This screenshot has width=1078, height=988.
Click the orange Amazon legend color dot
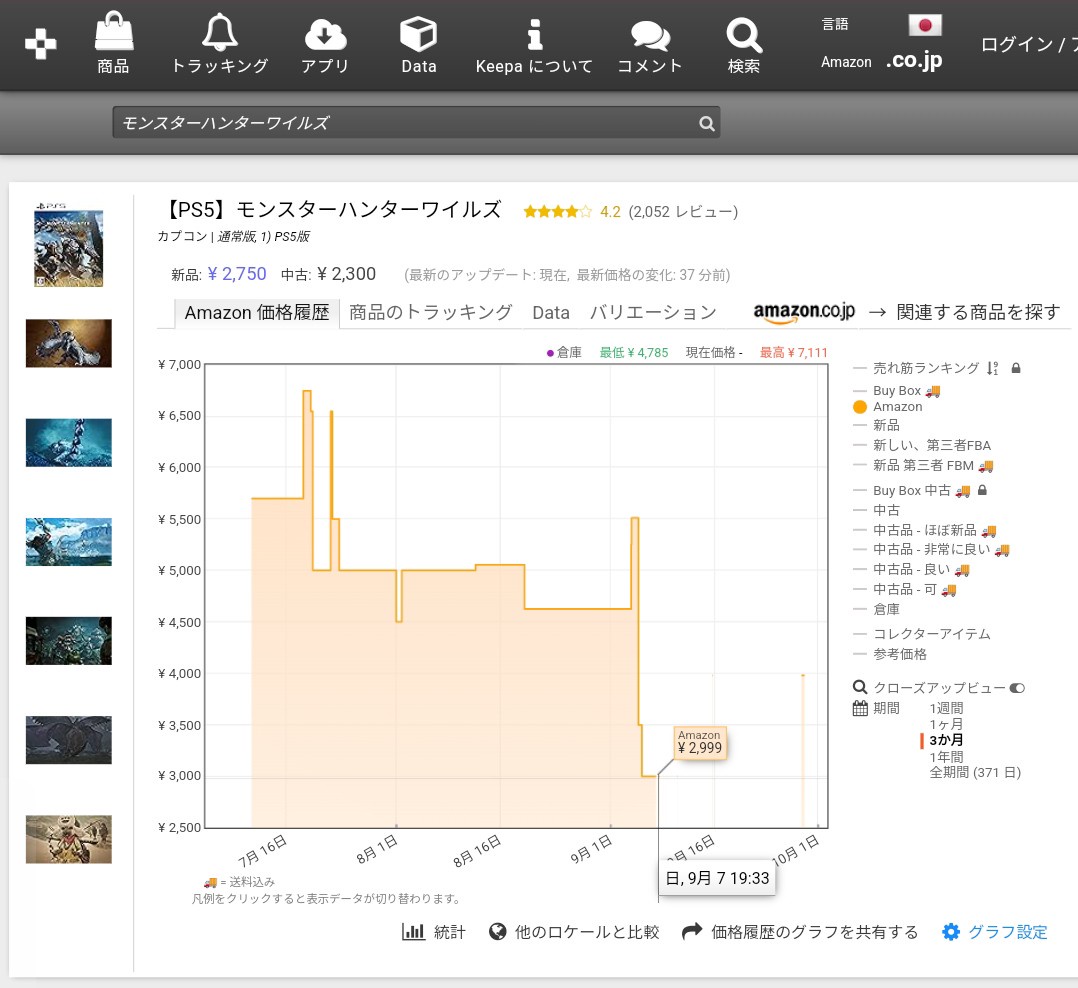point(860,407)
